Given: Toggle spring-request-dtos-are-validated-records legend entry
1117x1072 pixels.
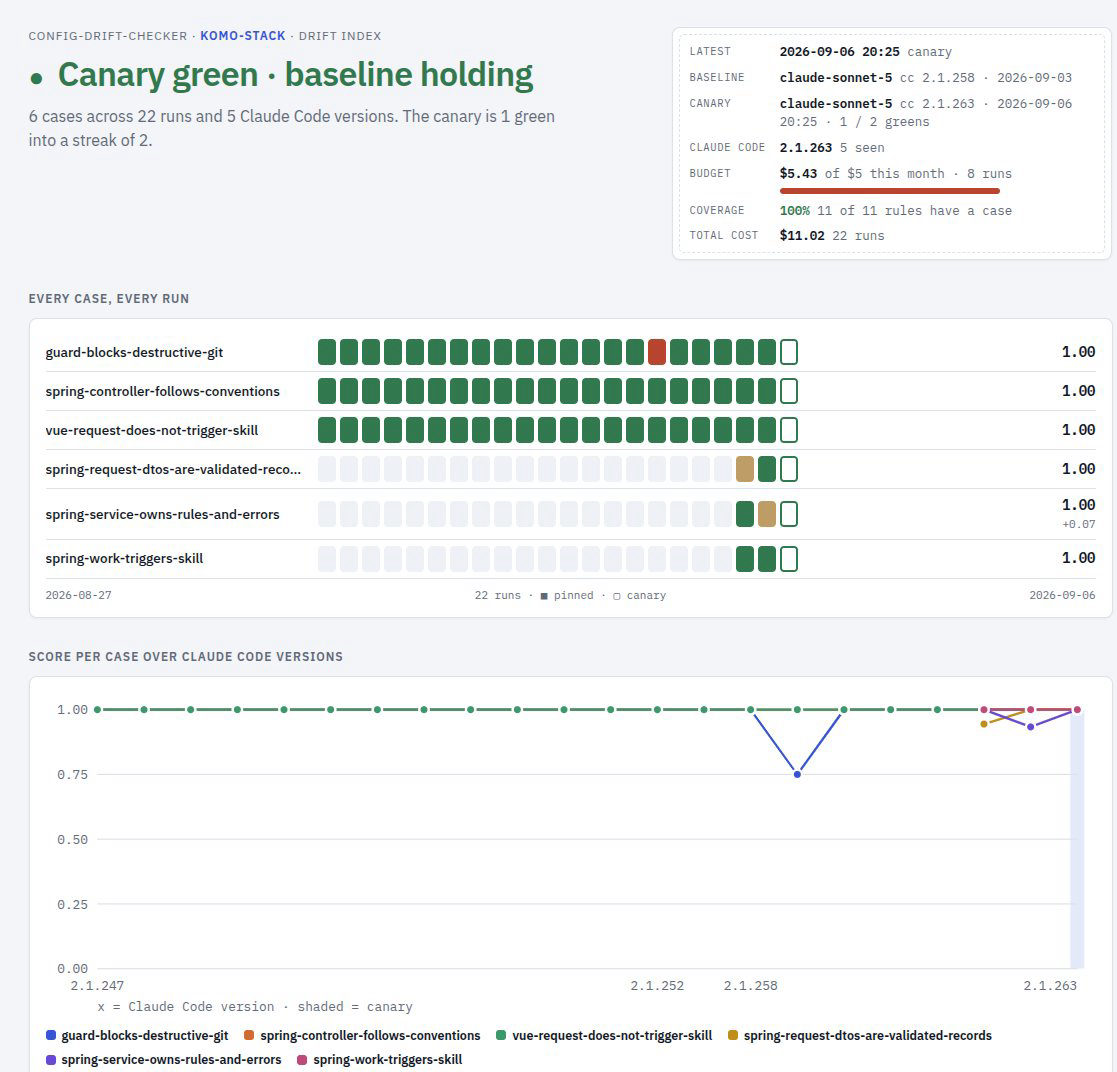Looking at the screenshot, I should 859,1035.
